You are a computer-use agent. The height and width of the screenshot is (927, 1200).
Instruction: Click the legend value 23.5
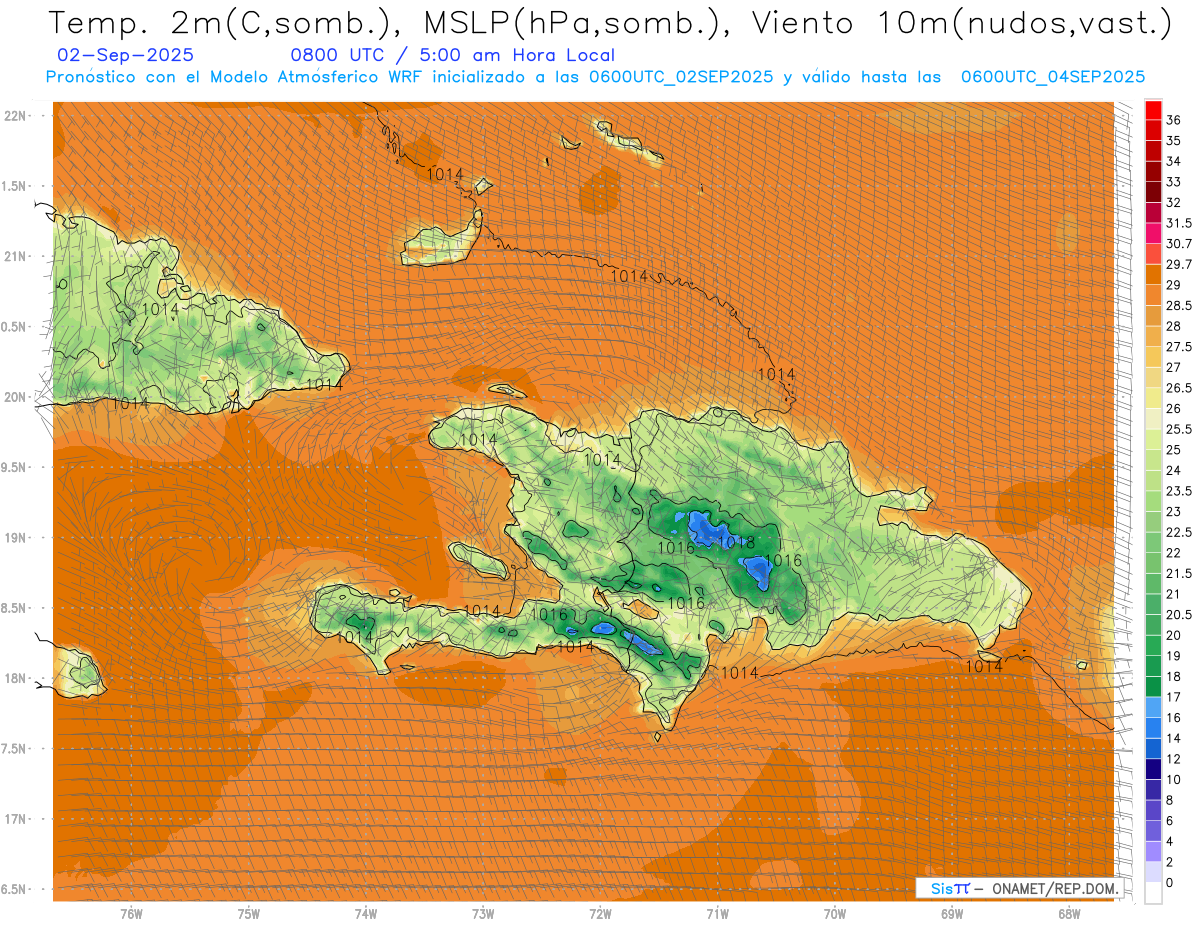pos(1179,491)
